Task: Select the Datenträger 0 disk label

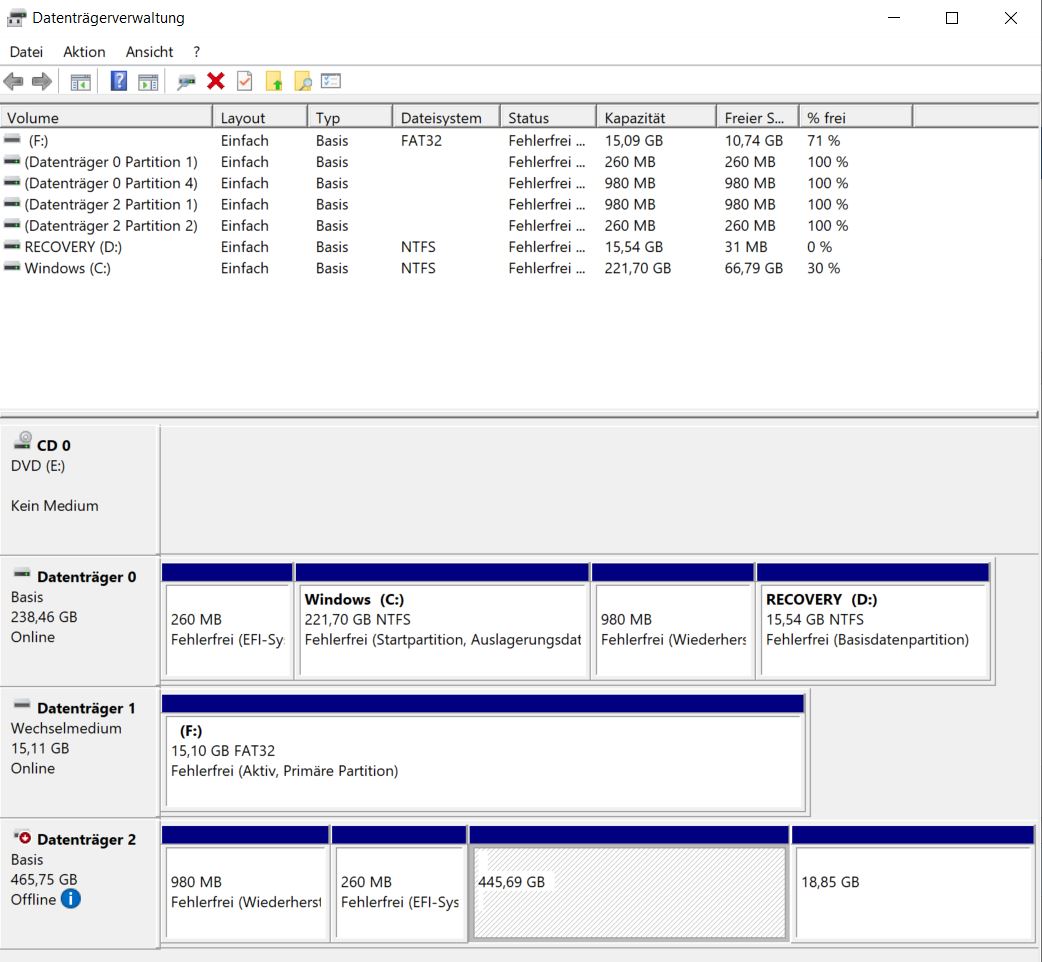Action: [80, 621]
